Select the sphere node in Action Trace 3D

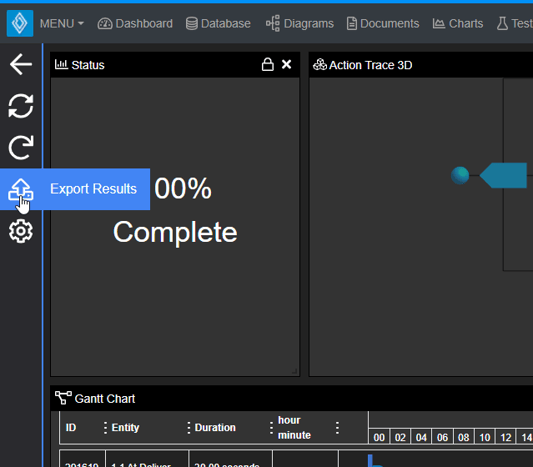point(460,175)
